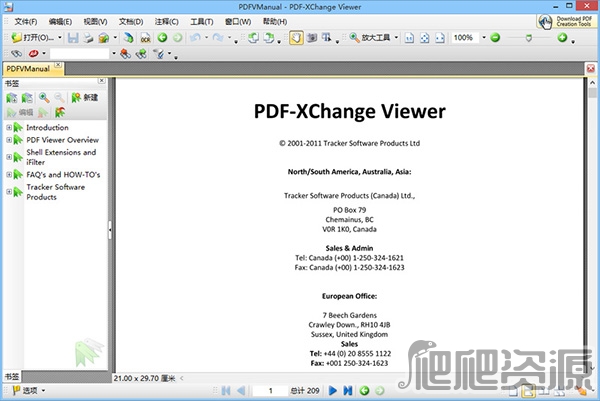Viewport: 600px width, 401px height.
Task: Click find previous binoculars icon
Action: (x=125, y=54)
